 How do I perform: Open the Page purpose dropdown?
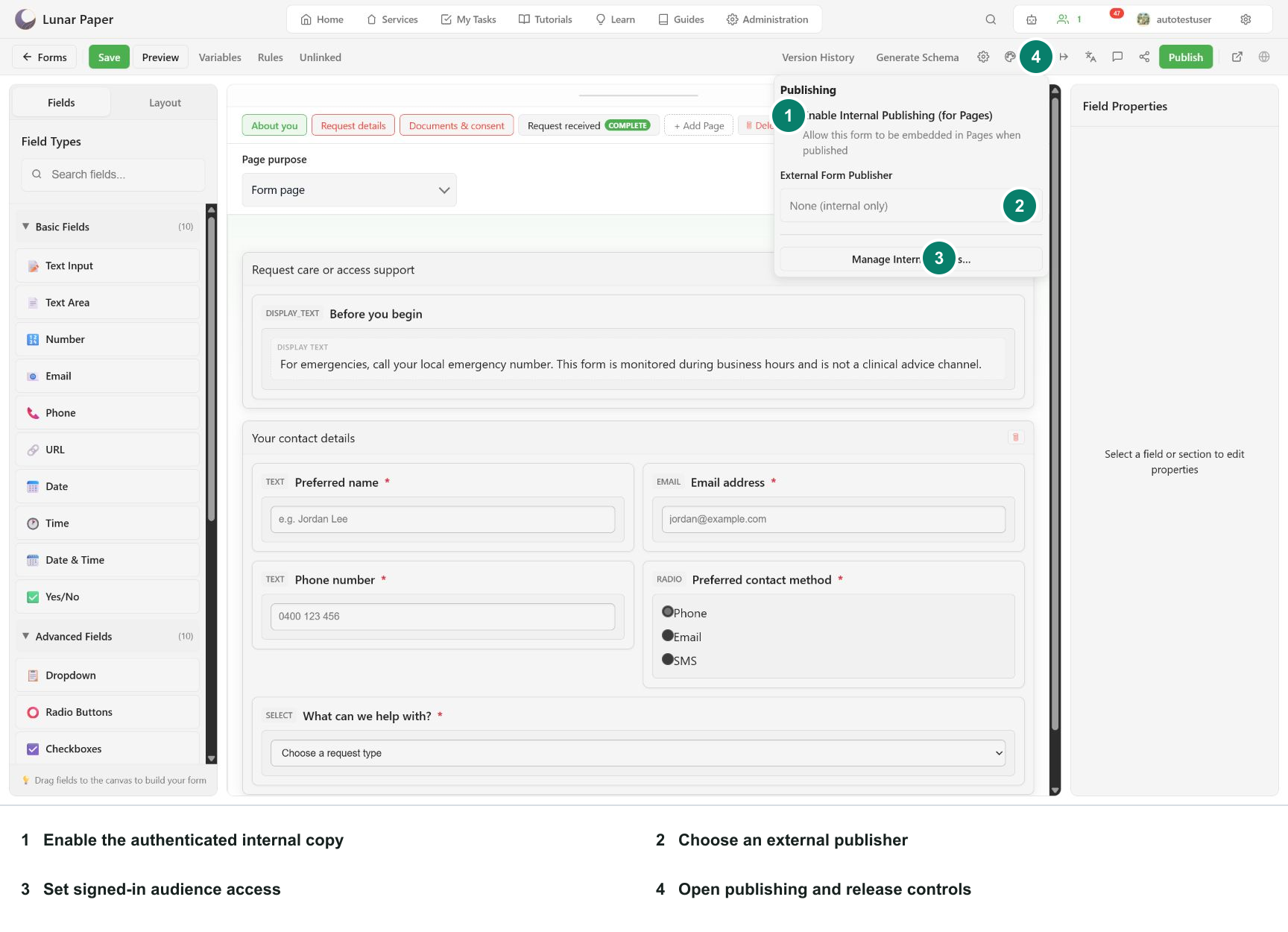pyautogui.click(x=349, y=190)
